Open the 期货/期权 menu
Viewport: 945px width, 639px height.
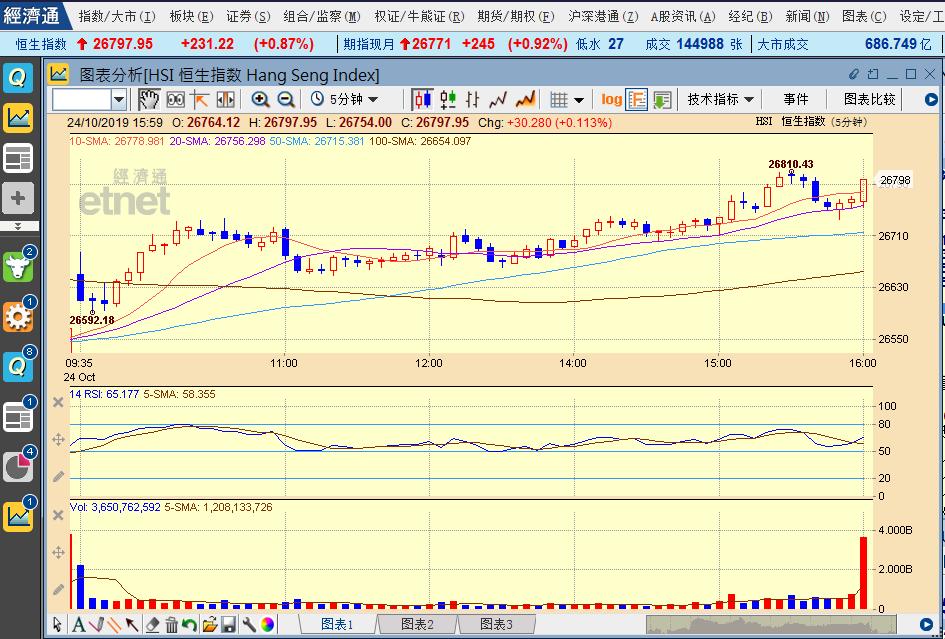(516, 16)
